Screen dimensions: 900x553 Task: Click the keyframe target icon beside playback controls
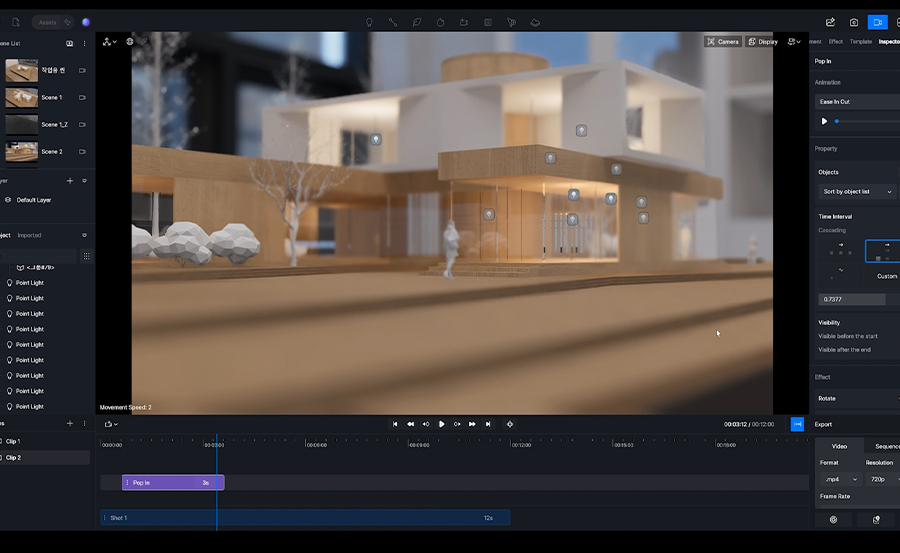coord(509,424)
